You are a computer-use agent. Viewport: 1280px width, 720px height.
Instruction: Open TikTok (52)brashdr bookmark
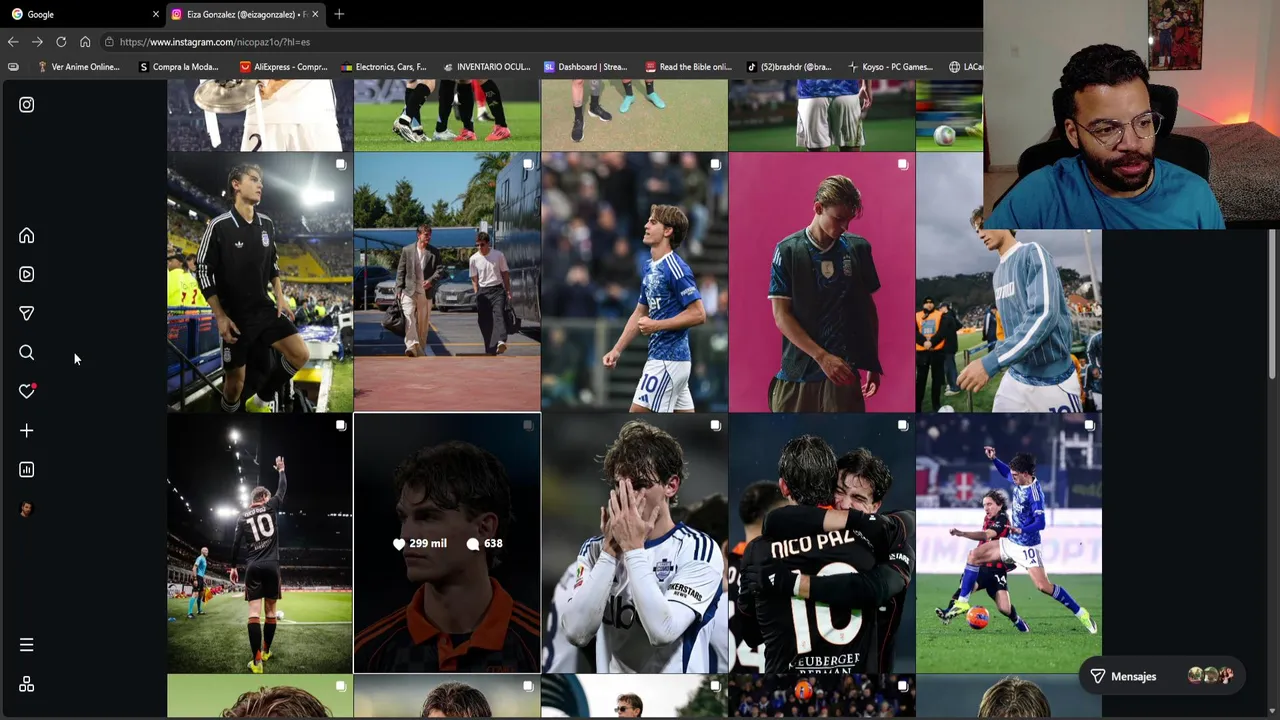coord(789,67)
